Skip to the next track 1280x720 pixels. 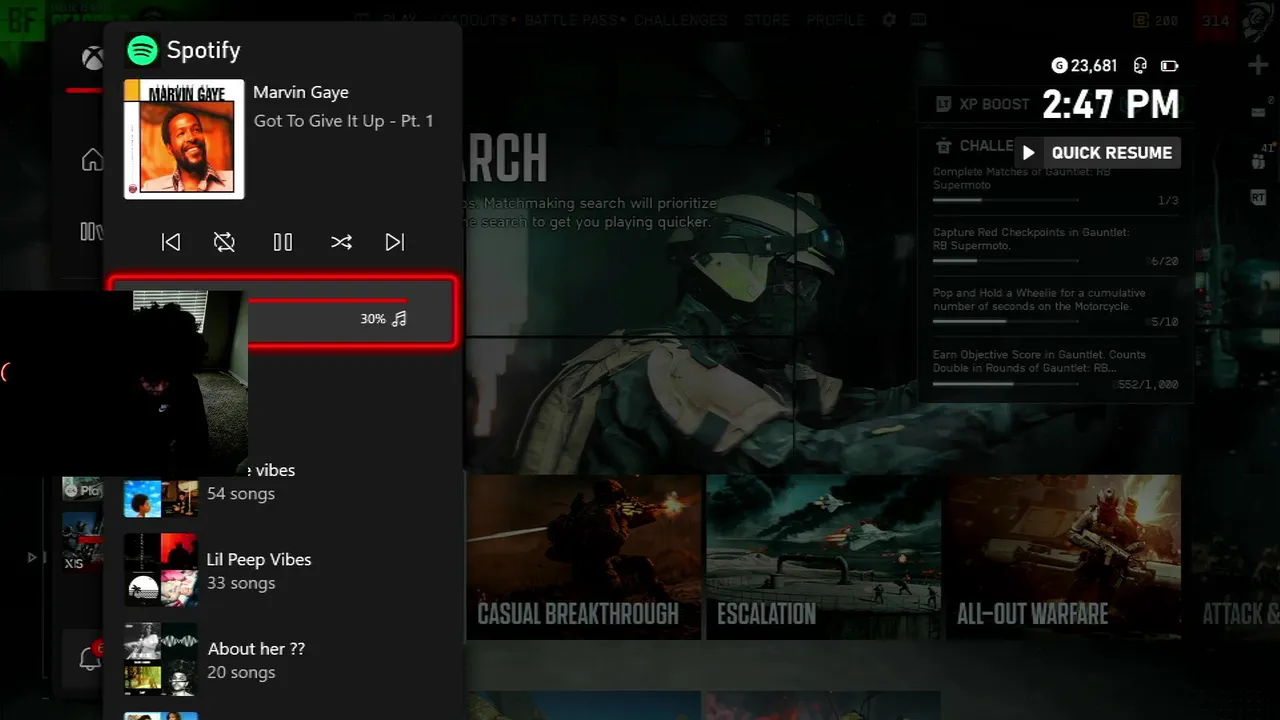tap(395, 242)
